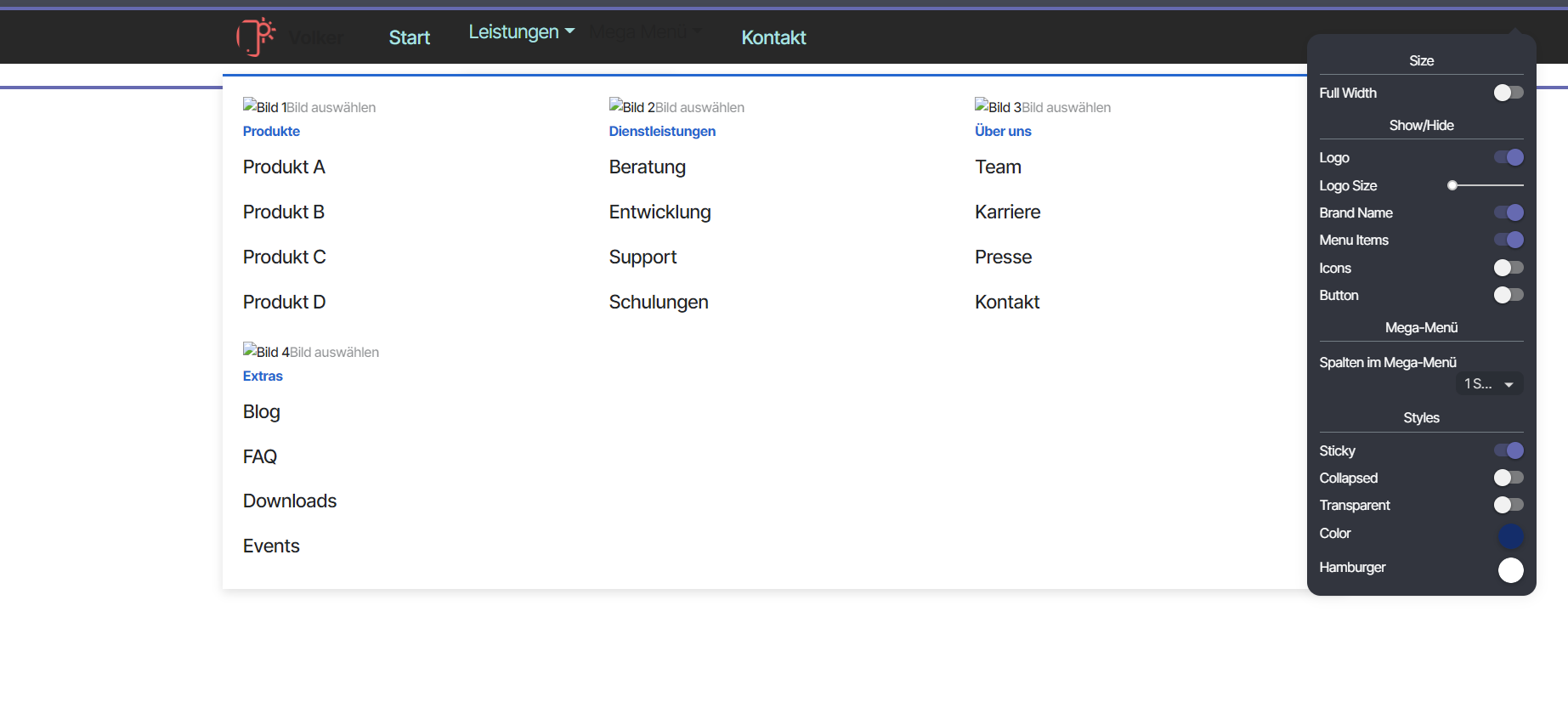Screen dimensions: 1568x702
Task: Click the Downloads link under Extras
Action: pos(290,501)
